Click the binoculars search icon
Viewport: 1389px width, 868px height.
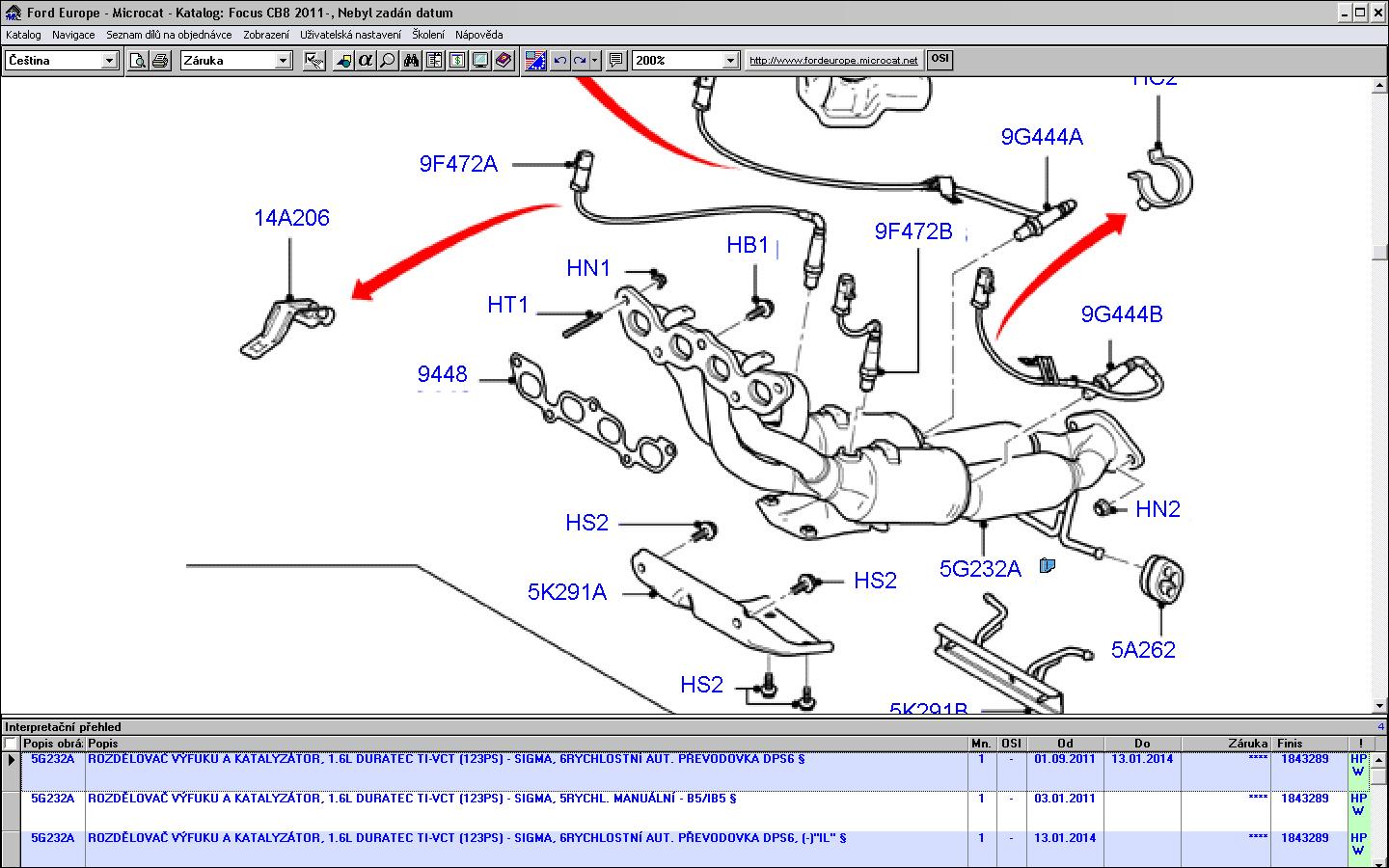[411, 61]
